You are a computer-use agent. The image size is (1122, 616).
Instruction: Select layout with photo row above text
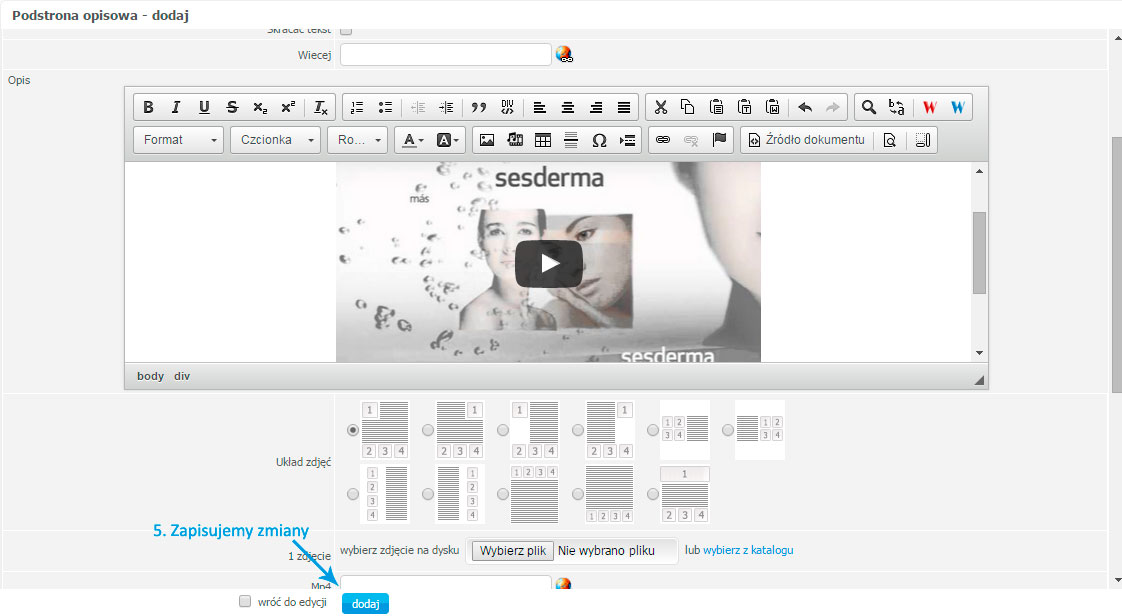(x=503, y=494)
